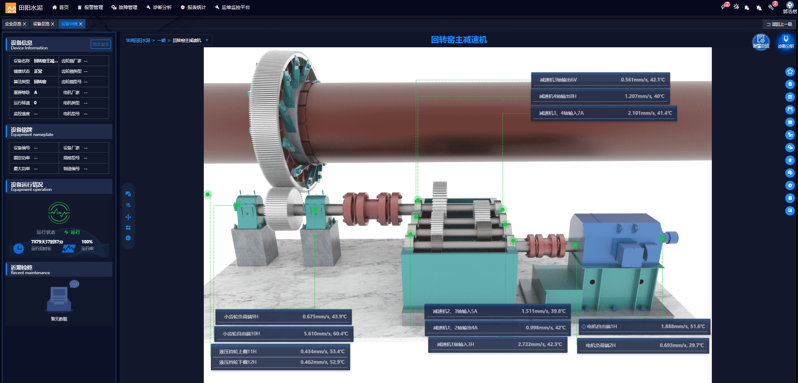The image size is (798, 383).
Task: Select the four-squares grid icon in left floating toolbar
Action: point(128,227)
